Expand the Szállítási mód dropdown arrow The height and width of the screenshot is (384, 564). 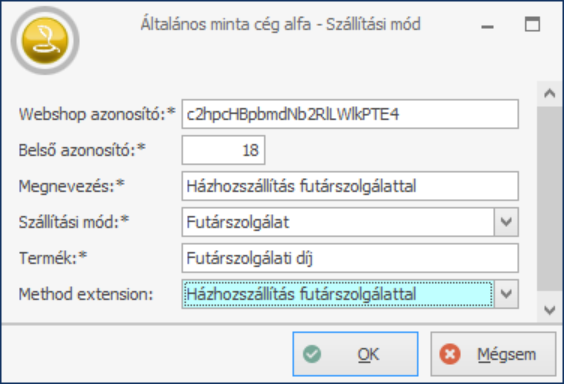(x=506, y=222)
